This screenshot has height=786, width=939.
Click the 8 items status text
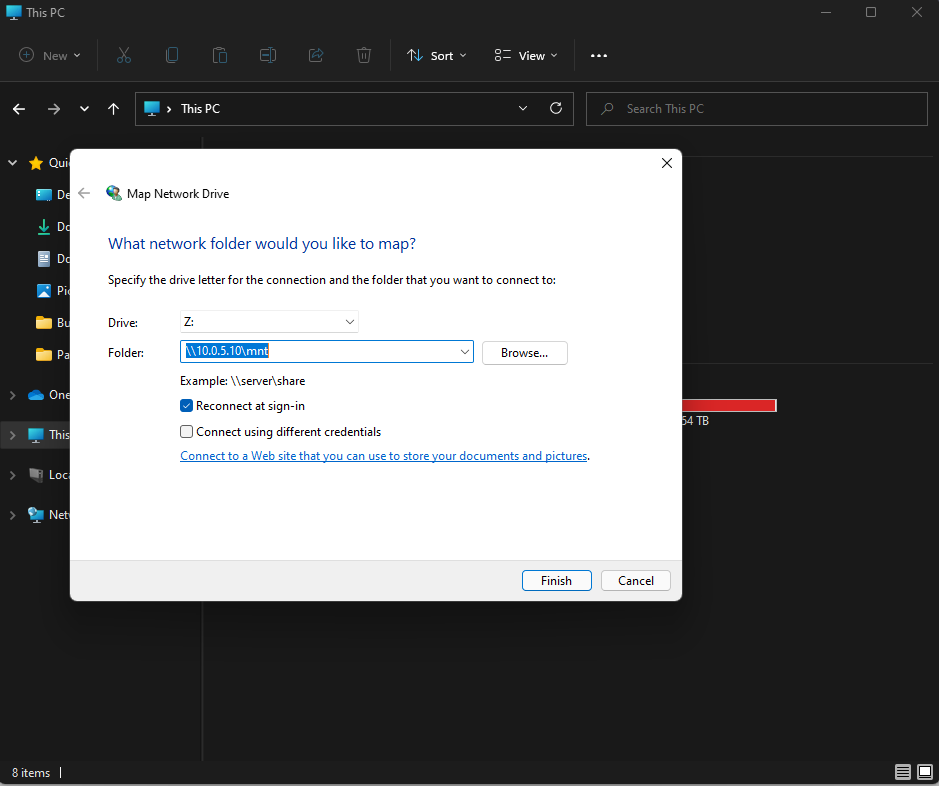coord(31,773)
